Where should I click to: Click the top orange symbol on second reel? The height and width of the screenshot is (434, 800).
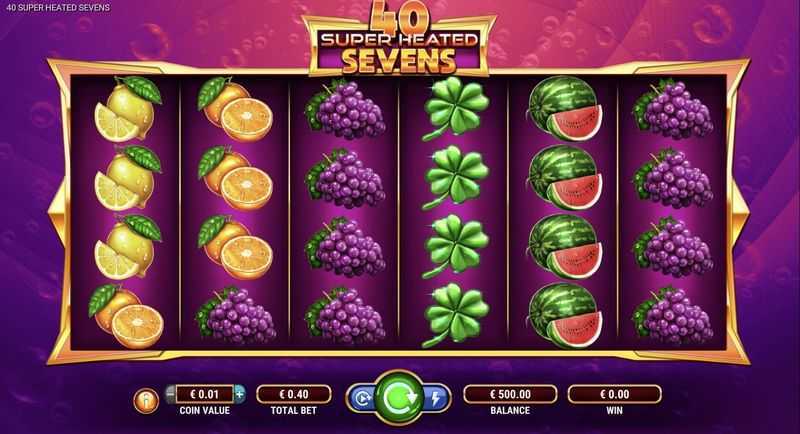pyautogui.click(x=235, y=109)
